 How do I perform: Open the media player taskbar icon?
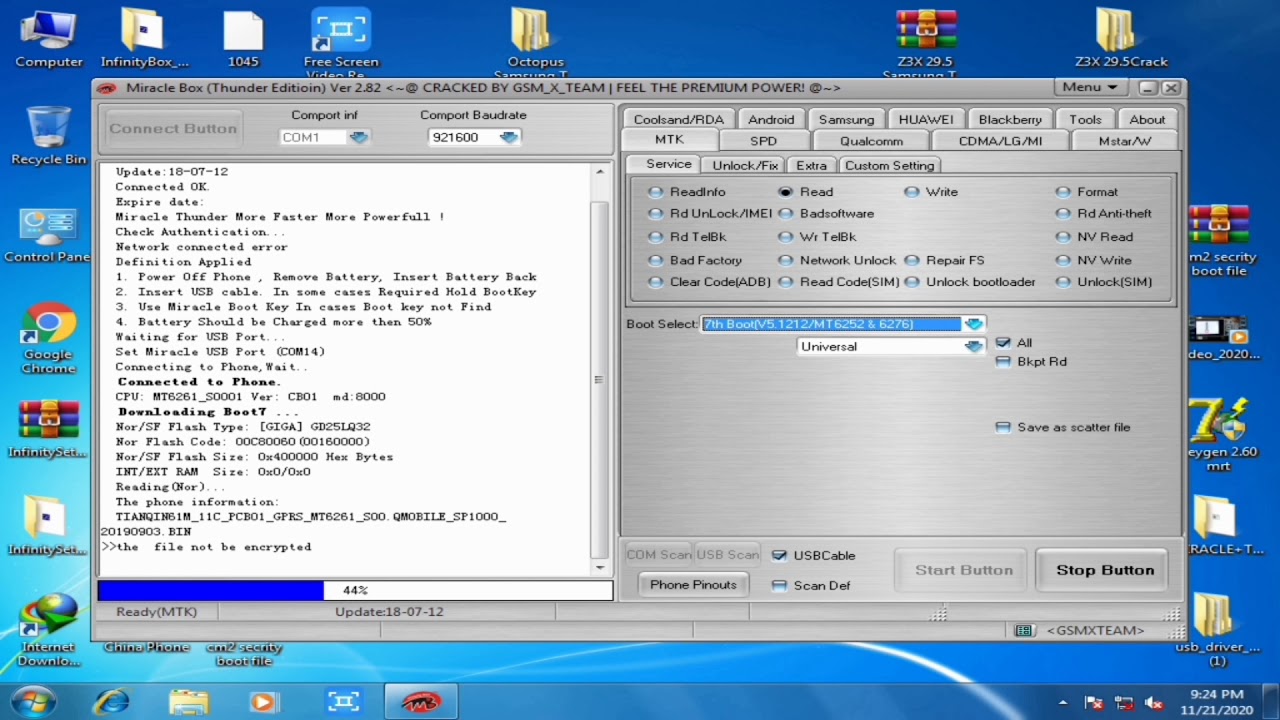(x=264, y=702)
